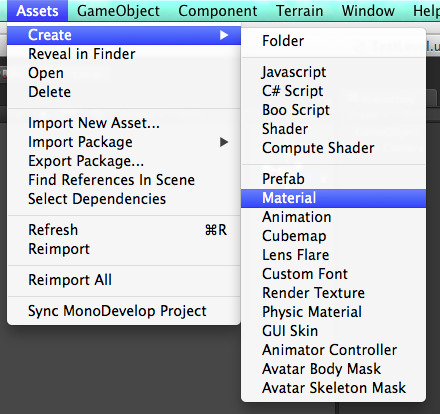
Task: Choose Export Package...
Action: tap(124, 161)
